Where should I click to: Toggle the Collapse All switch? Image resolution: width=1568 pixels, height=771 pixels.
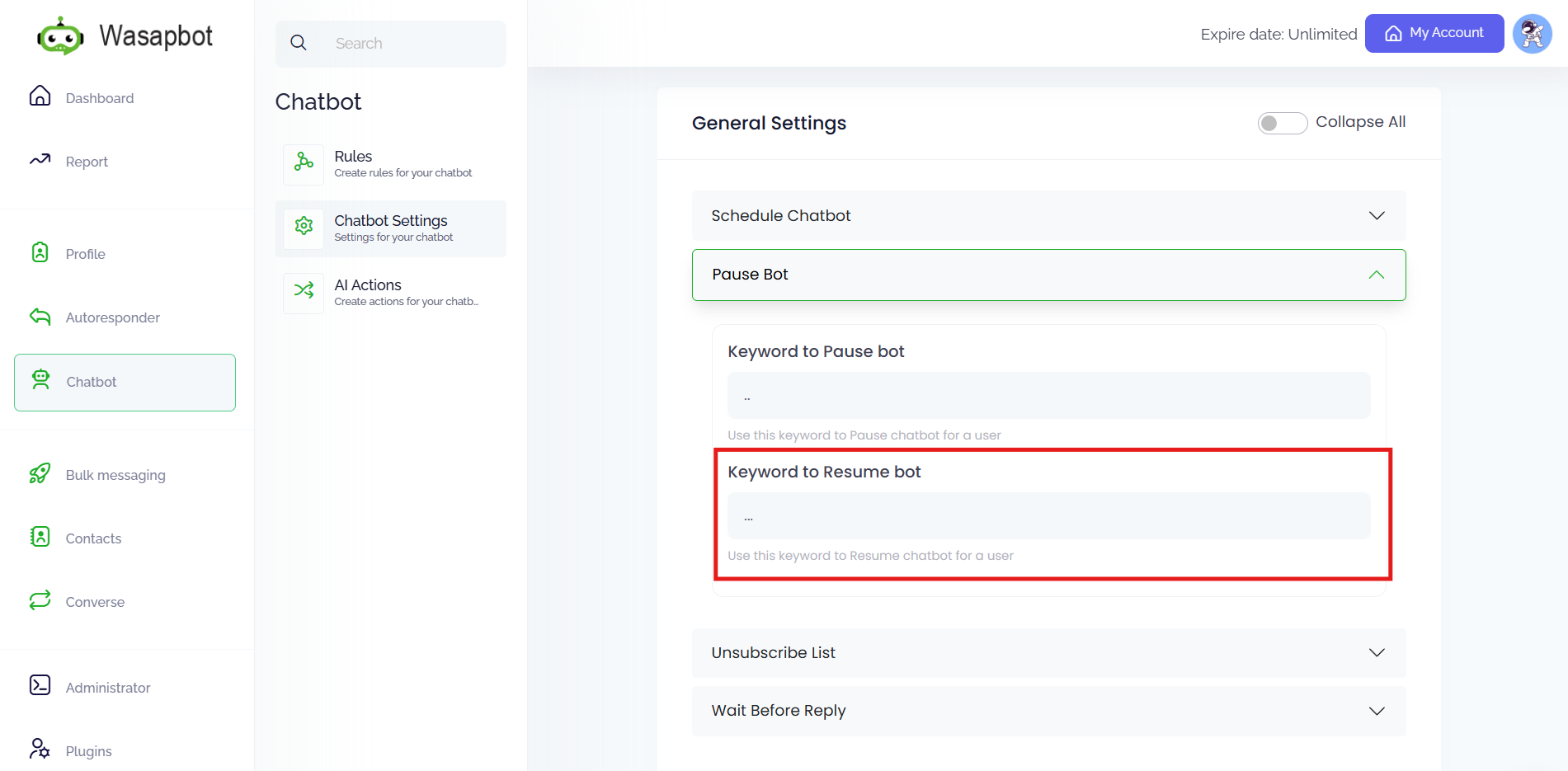(x=1282, y=123)
